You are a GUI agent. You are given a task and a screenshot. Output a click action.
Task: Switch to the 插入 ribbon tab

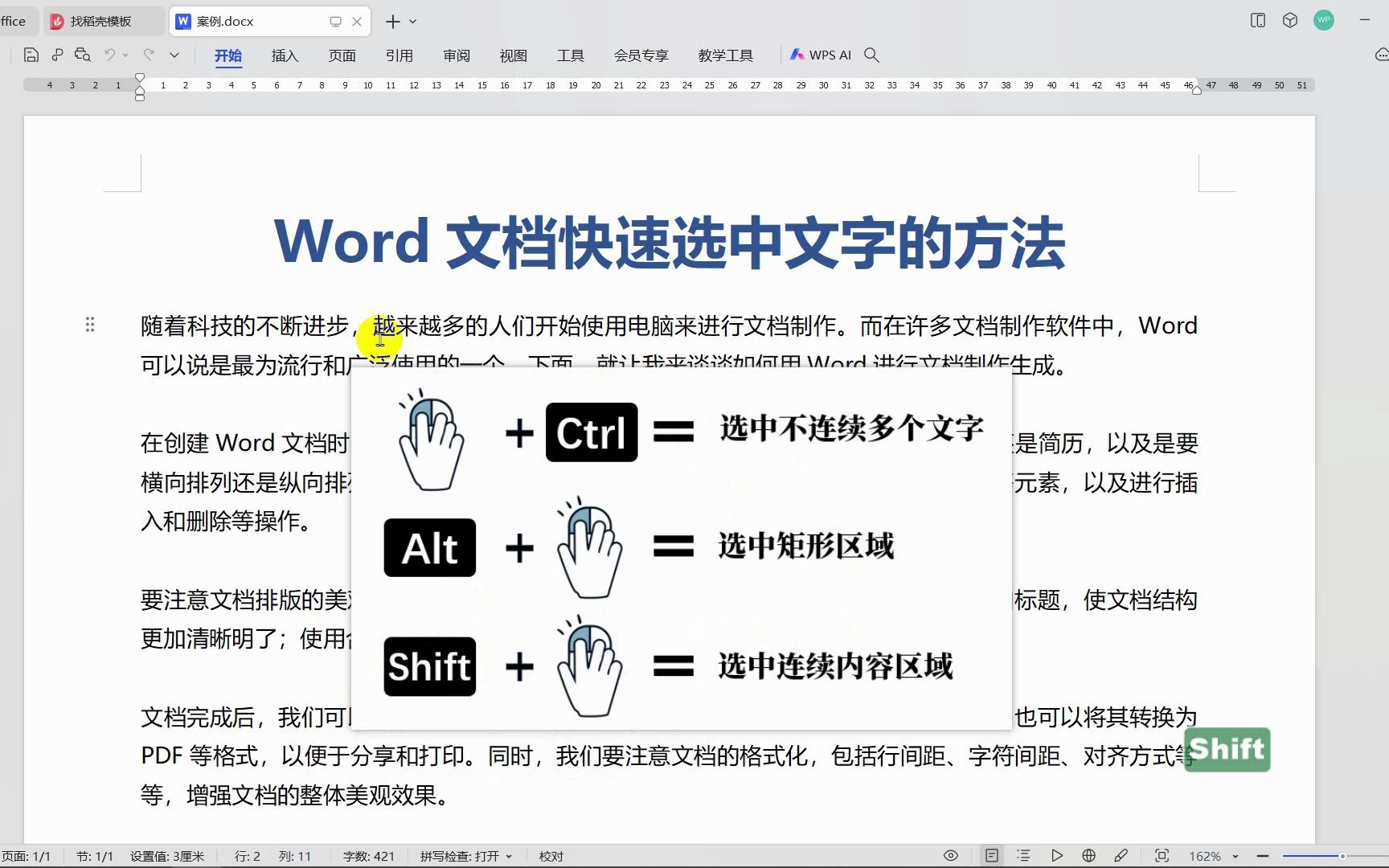tap(285, 55)
